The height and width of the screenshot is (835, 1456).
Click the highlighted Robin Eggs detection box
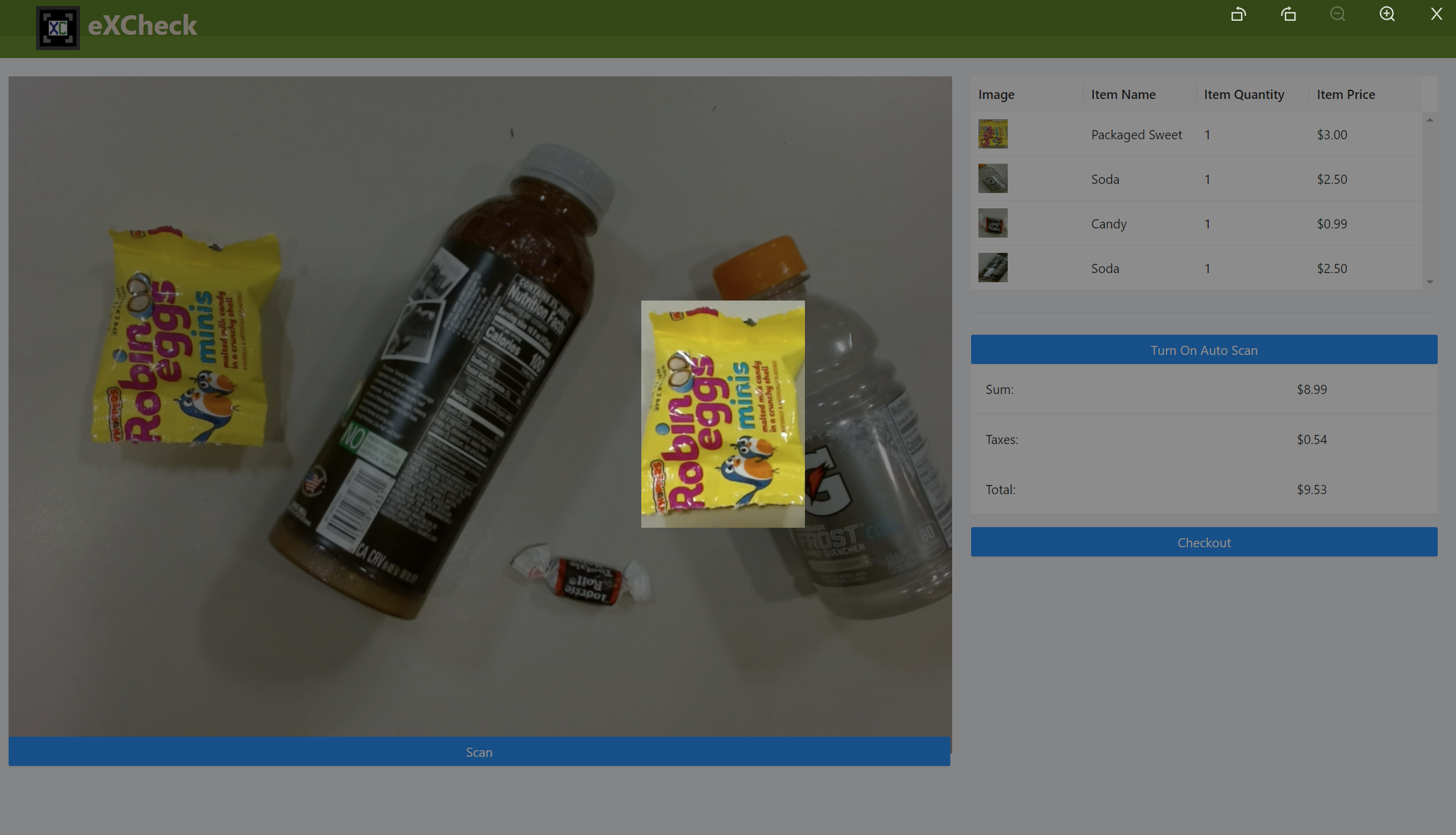click(x=723, y=414)
